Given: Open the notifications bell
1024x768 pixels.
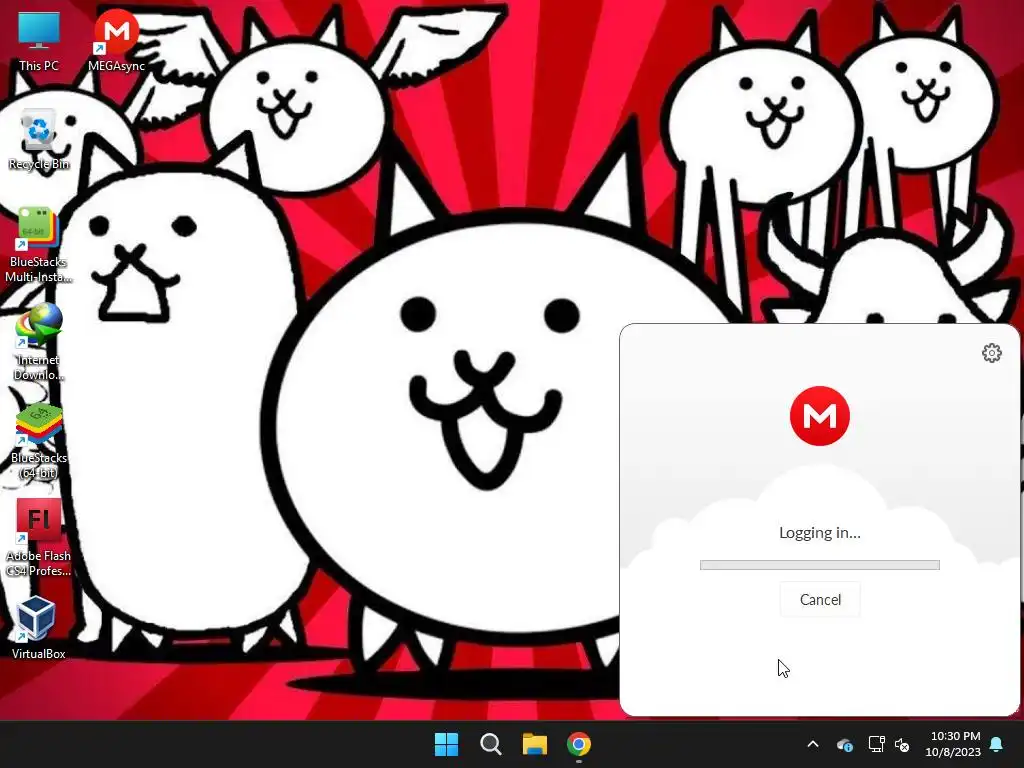Looking at the screenshot, I should click(997, 744).
